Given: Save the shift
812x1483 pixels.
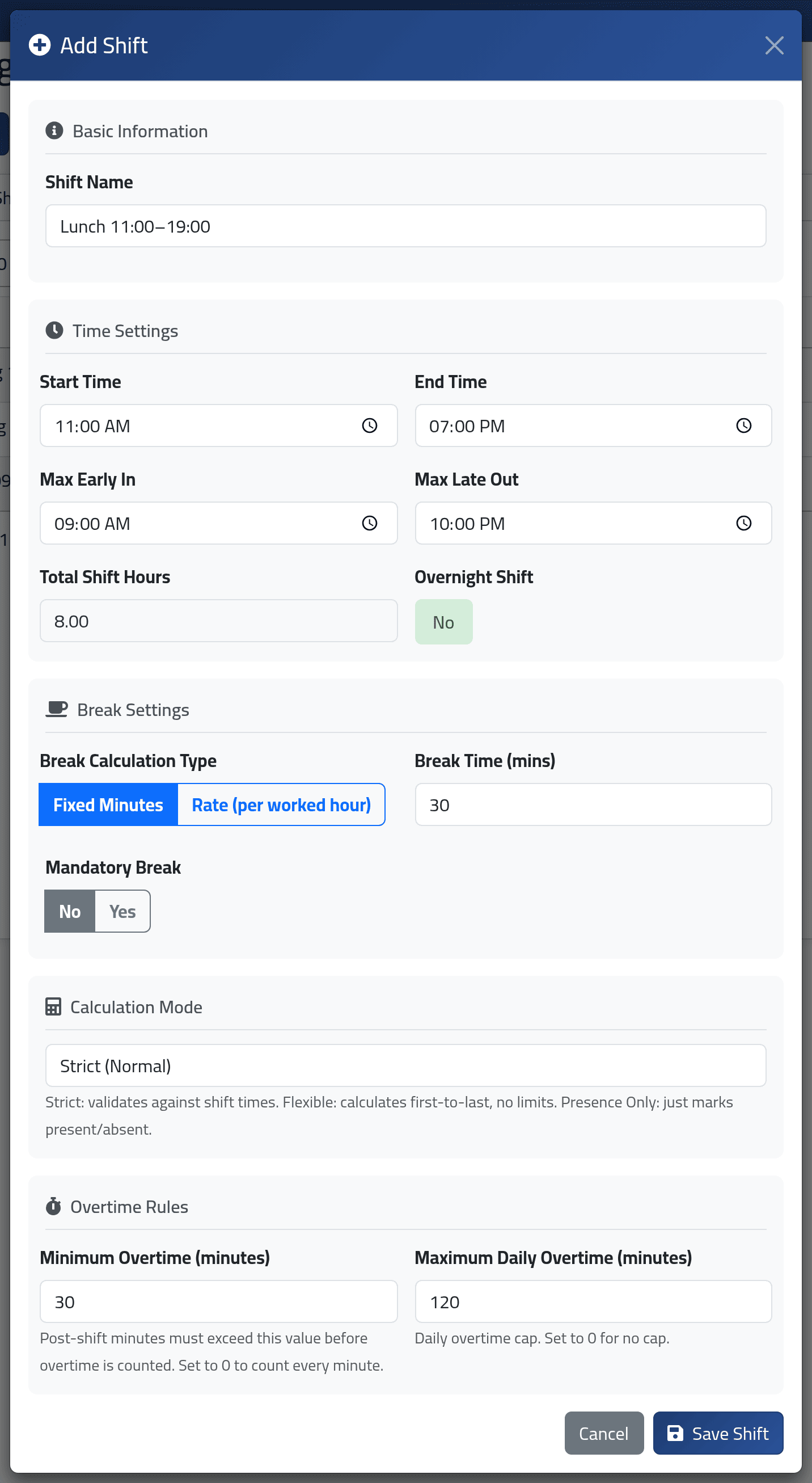Looking at the screenshot, I should [718, 1433].
